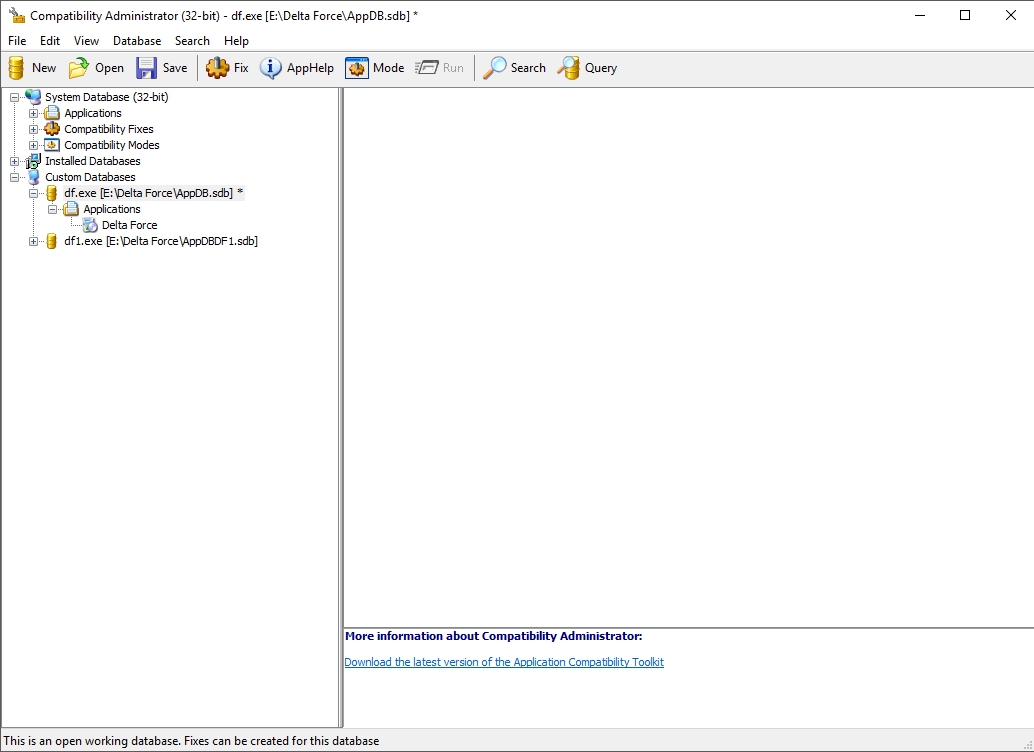The width and height of the screenshot is (1034, 752).
Task: Expand the df1.exe AppDBDF1.sdb node
Action: [34, 241]
